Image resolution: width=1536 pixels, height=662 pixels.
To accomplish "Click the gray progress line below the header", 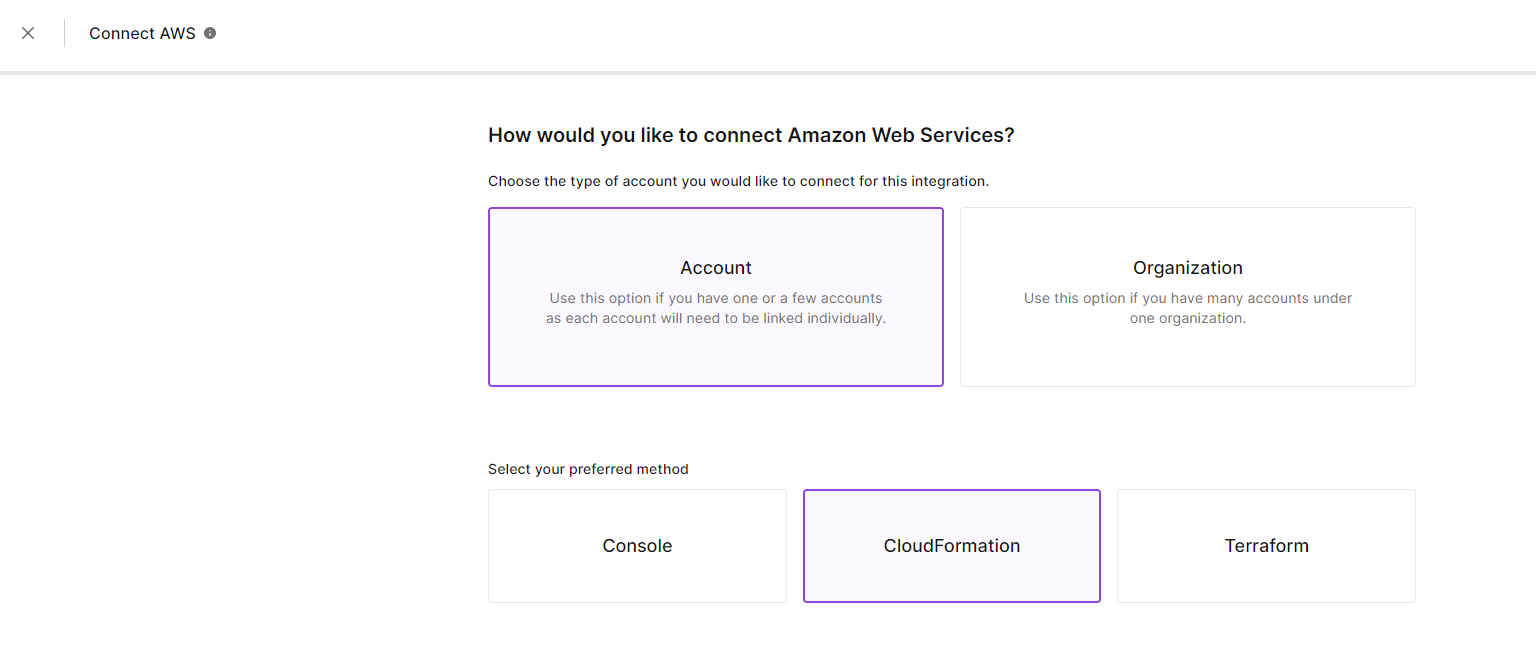I will [x=768, y=72].
